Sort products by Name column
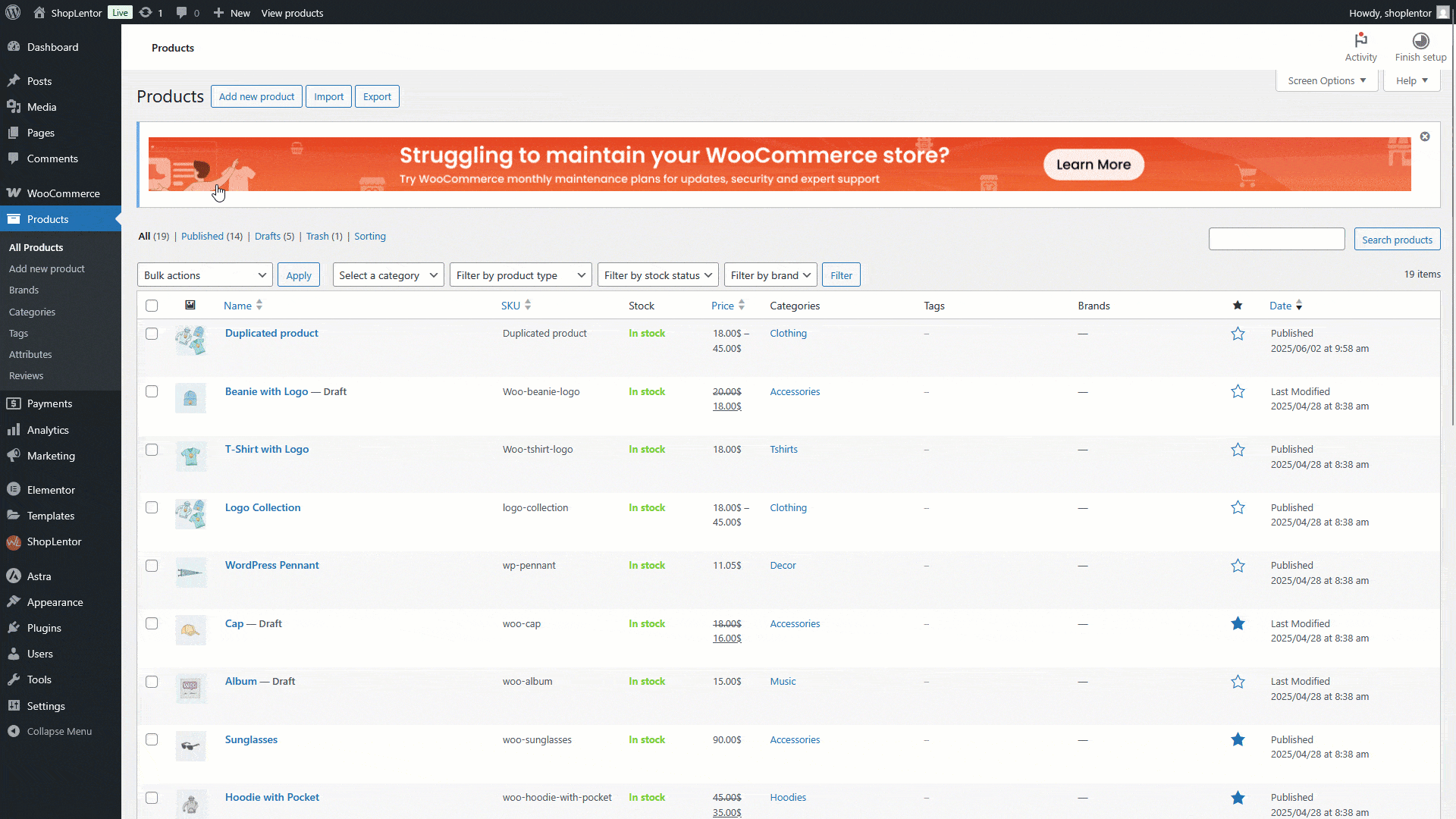This screenshot has height=819, width=1456. click(243, 306)
